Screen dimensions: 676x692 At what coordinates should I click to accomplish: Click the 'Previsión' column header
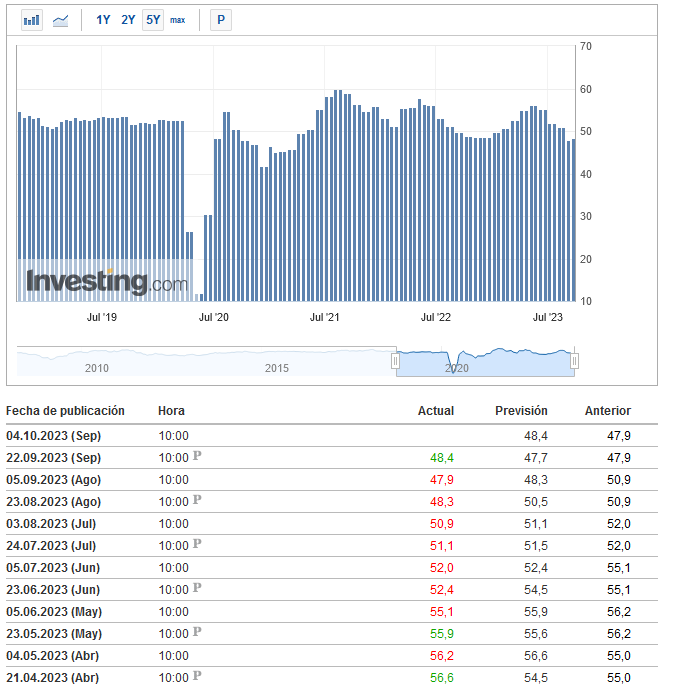tap(521, 411)
